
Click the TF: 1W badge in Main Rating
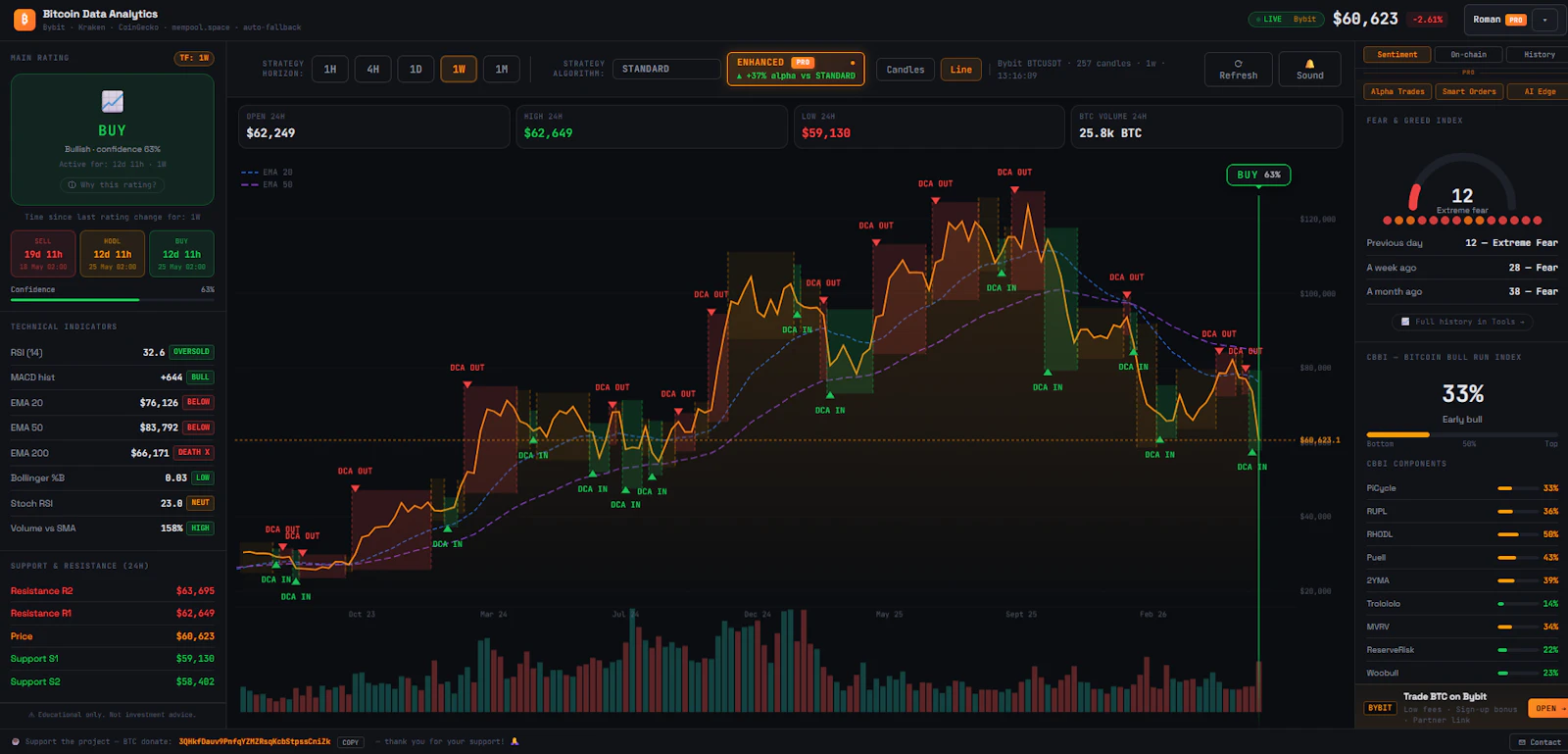tap(194, 58)
